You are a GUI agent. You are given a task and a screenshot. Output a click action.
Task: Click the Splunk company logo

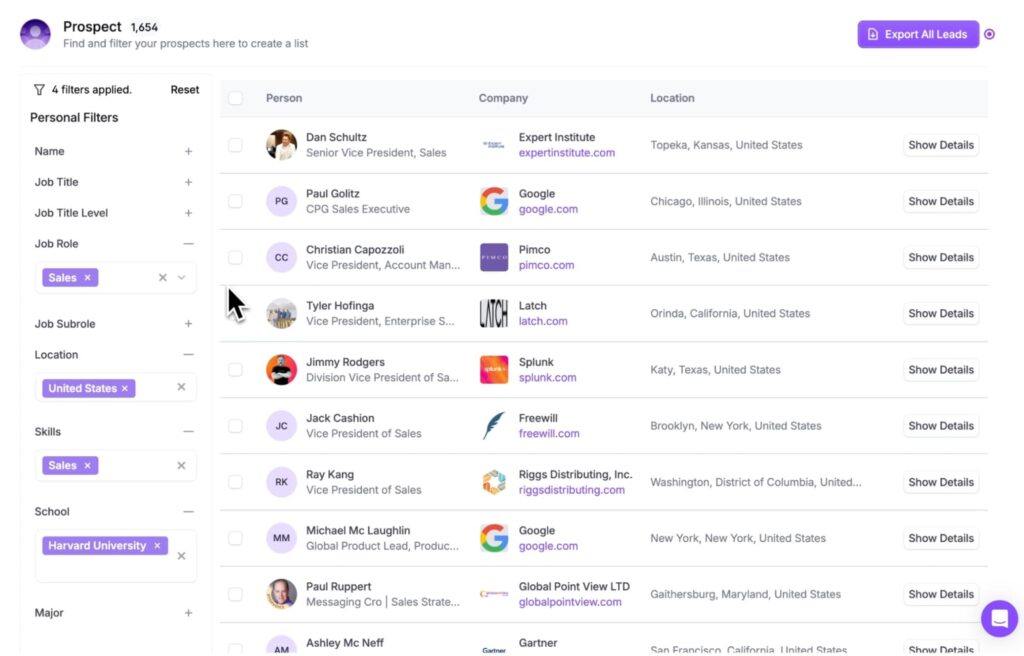[x=494, y=370]
